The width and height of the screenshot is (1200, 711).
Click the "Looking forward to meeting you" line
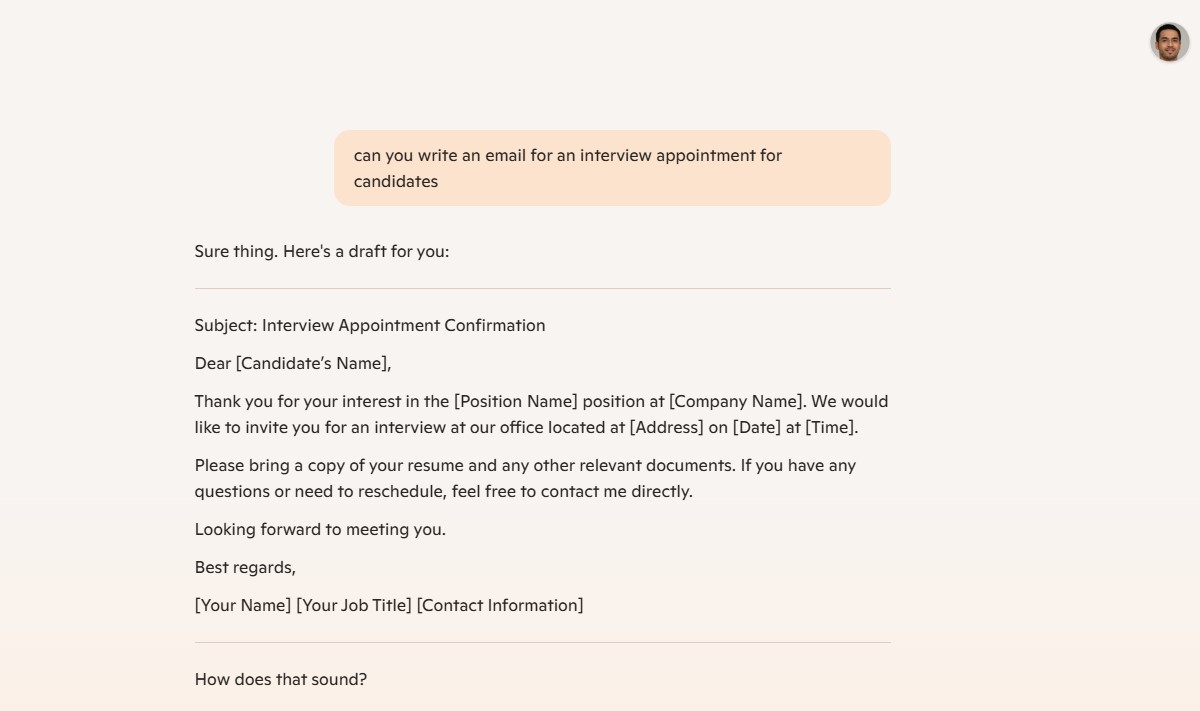(x=320, y=530)
